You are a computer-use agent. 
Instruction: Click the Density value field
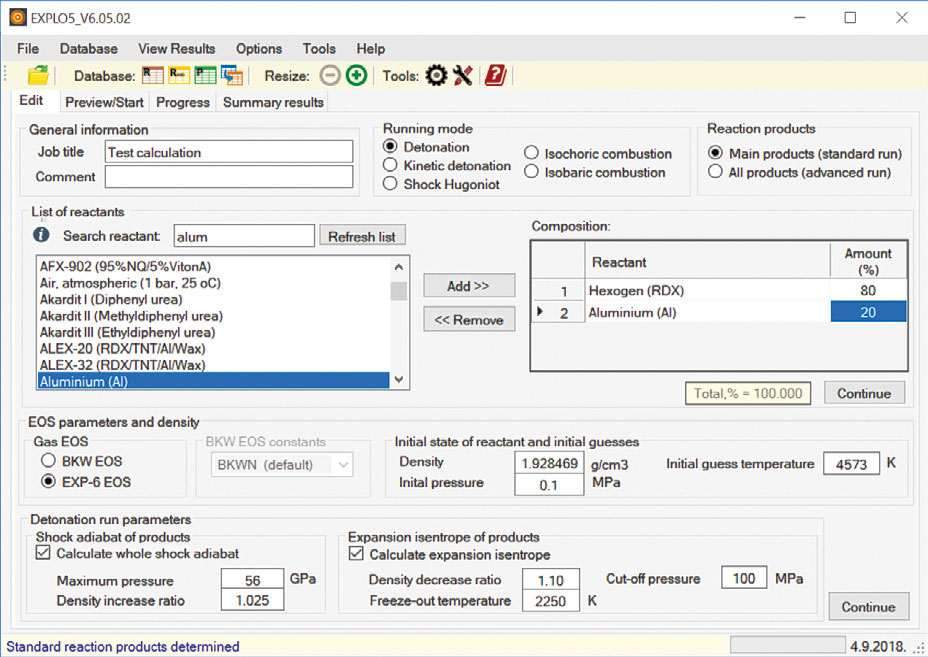[549, 463]
